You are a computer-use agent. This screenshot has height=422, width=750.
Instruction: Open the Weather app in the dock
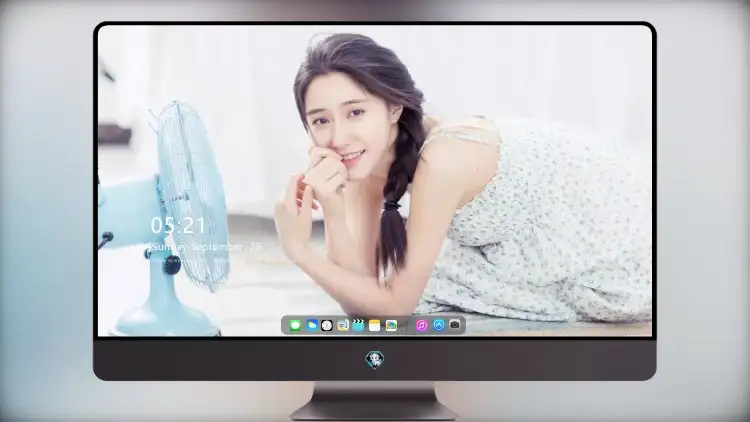[x=312, y=325]
